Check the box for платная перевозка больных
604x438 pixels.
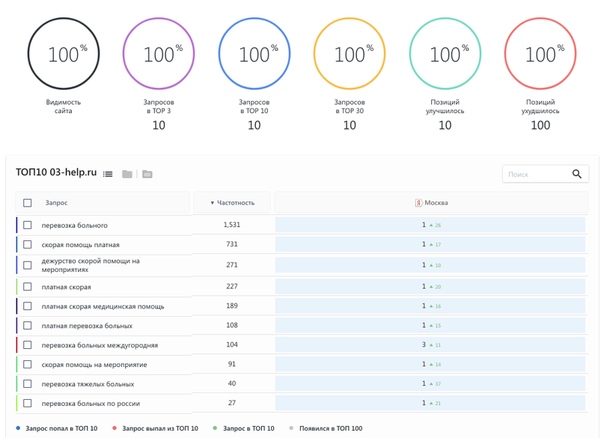point(27,326)
